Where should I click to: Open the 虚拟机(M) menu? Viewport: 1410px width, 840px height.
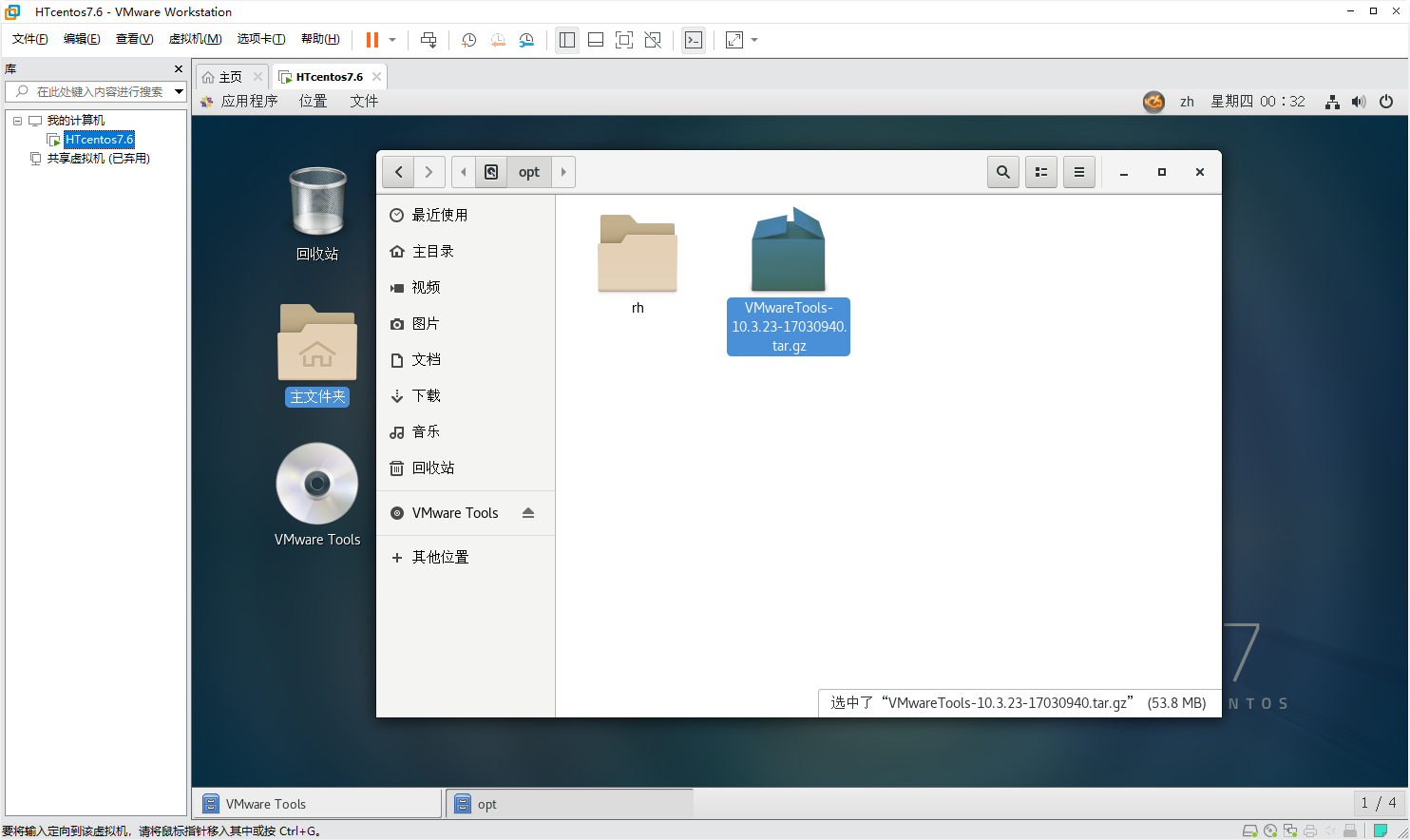click(x=195, y=39)
